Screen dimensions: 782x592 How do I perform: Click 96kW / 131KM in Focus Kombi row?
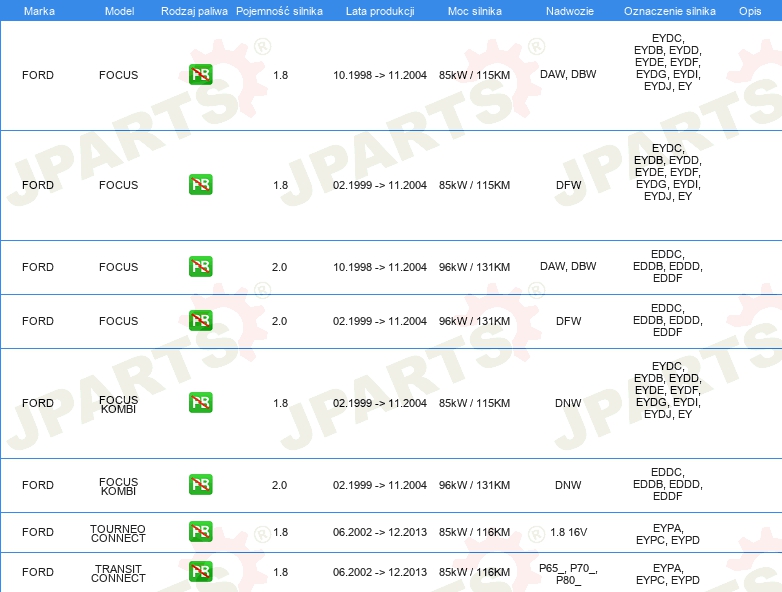474,485
